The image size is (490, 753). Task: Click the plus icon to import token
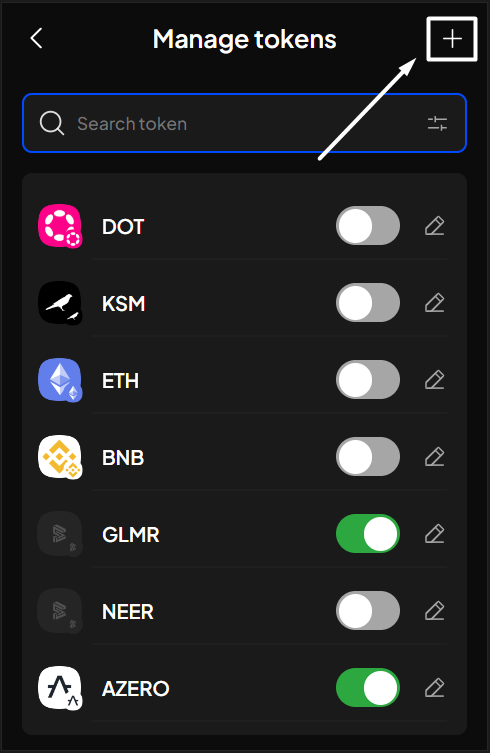coord(452,39)
